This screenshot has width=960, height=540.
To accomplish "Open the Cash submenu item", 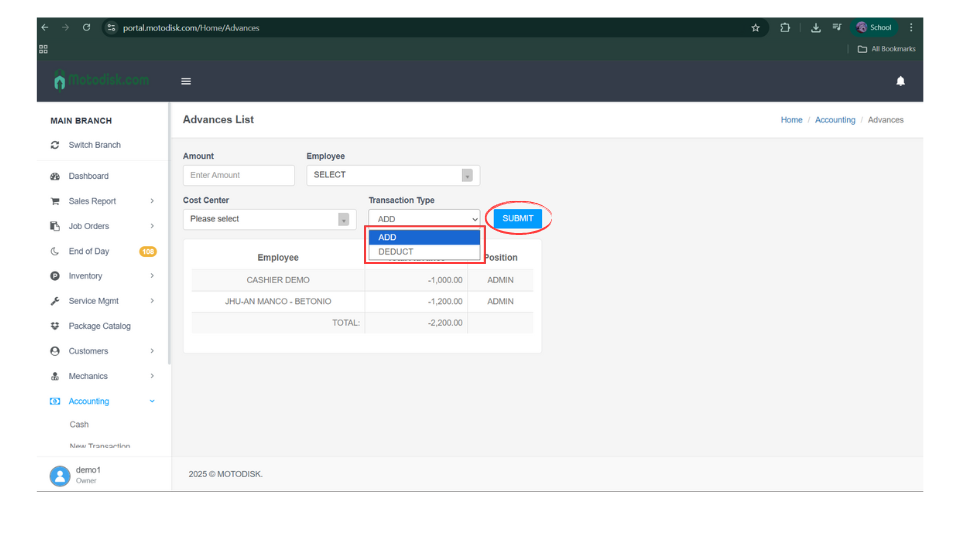I will coord(79,425).
